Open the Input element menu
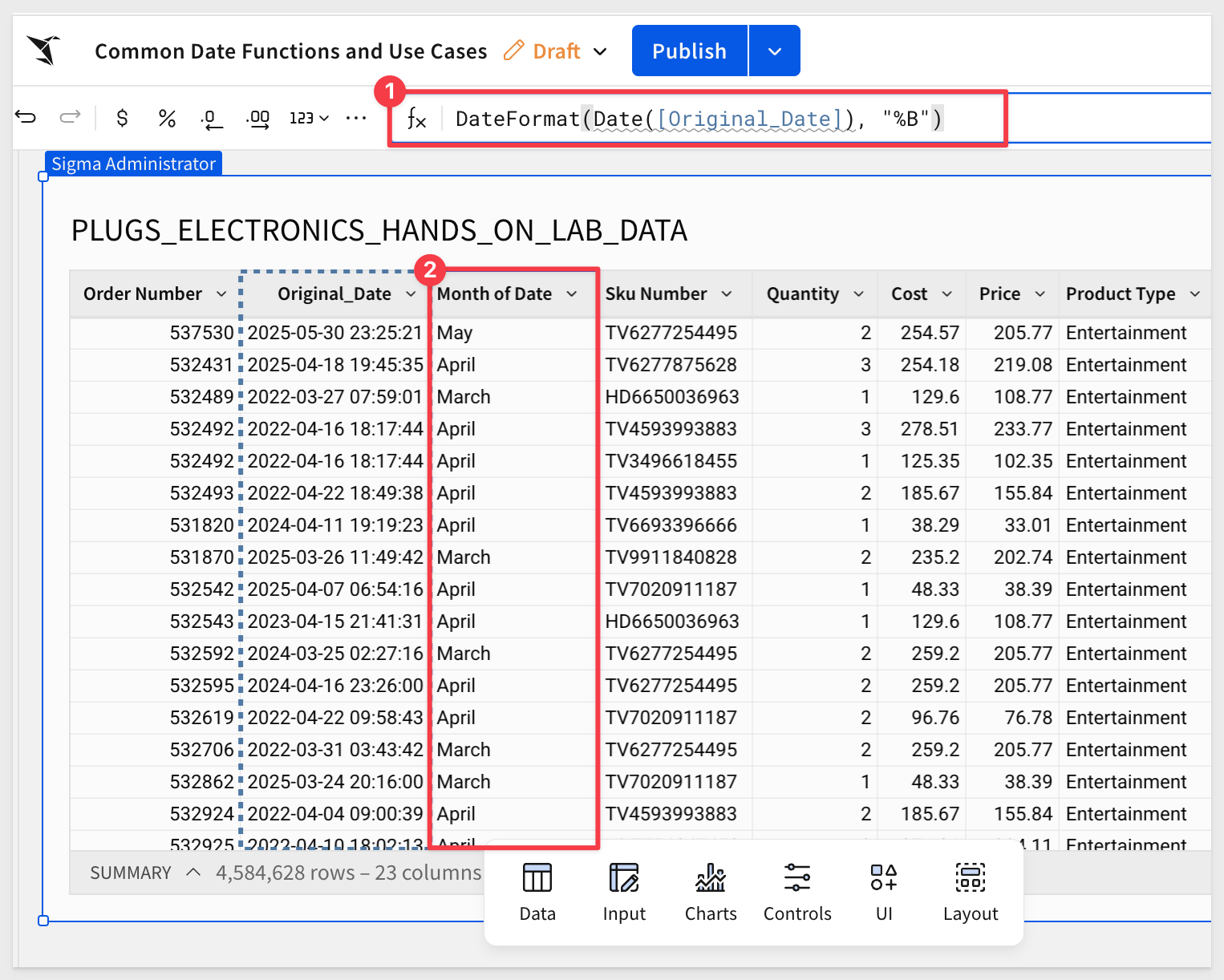The image size is (1224, 980). point(624,893)
